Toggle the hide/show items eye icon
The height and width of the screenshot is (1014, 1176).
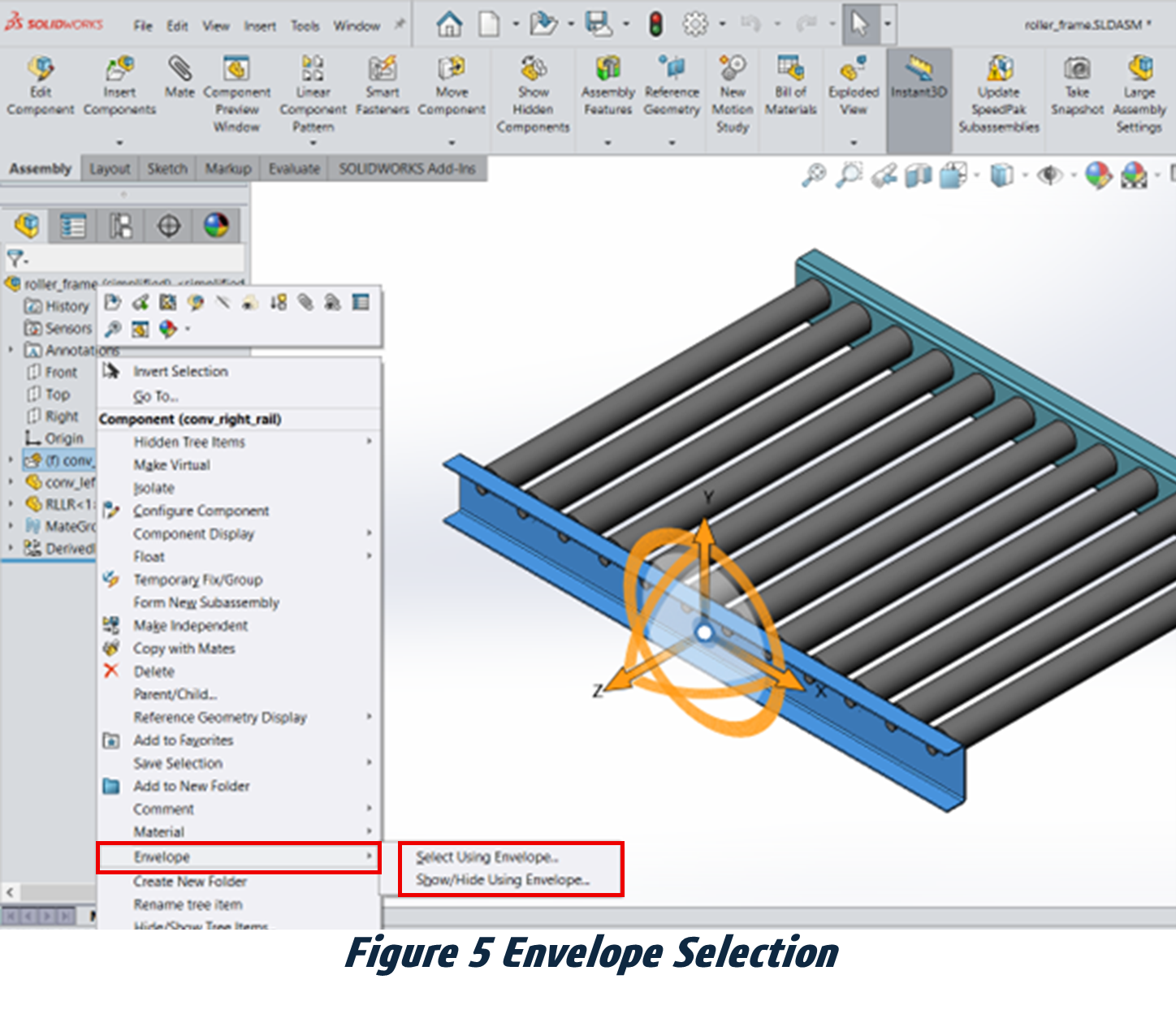[x=1050, y=175]
